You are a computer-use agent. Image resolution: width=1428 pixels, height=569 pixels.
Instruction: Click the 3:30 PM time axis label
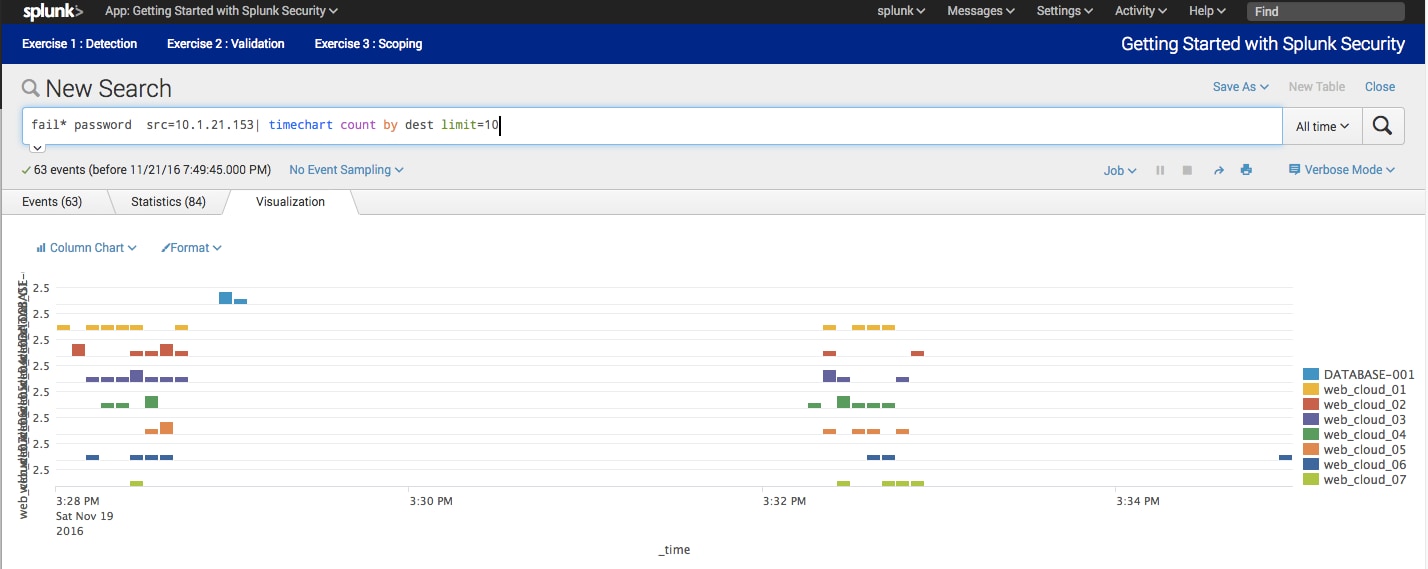point(431,500)
